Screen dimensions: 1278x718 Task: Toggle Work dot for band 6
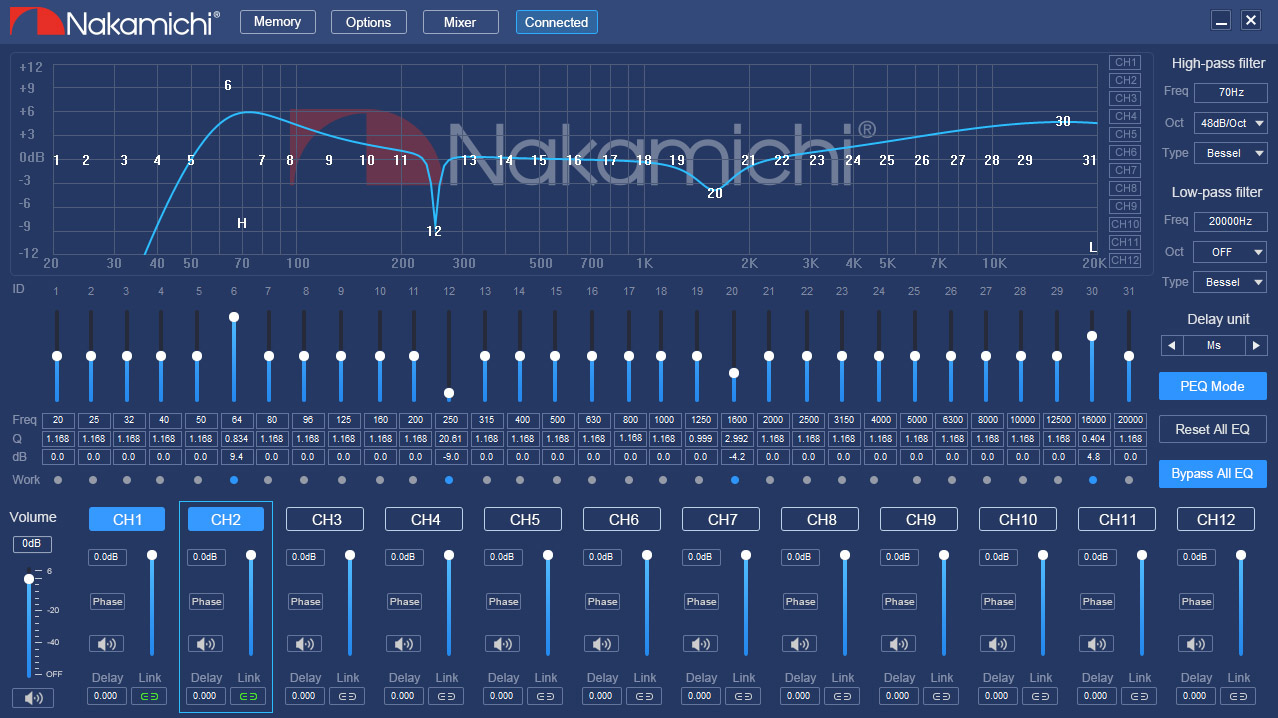234,480
